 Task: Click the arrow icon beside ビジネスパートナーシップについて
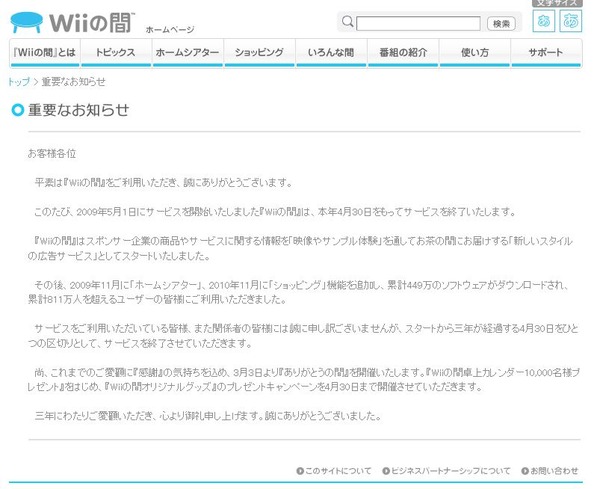coord(386,471)
